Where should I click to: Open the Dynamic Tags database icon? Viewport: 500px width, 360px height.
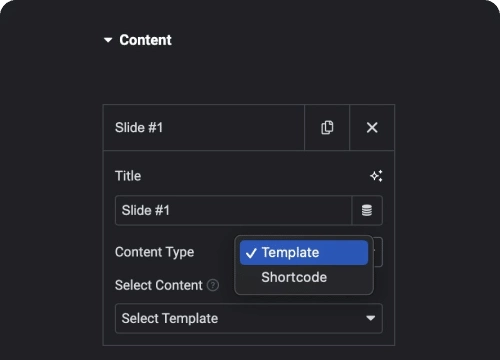[x=367, y=210]
